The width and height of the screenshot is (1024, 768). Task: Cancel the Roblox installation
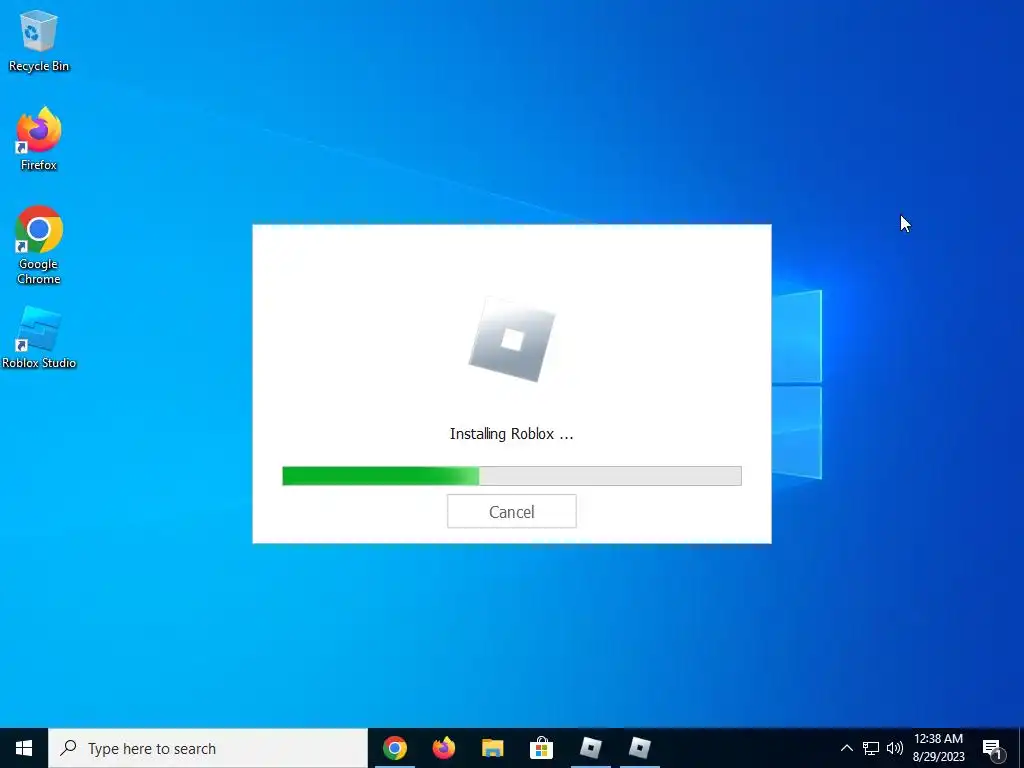(511, 511)
